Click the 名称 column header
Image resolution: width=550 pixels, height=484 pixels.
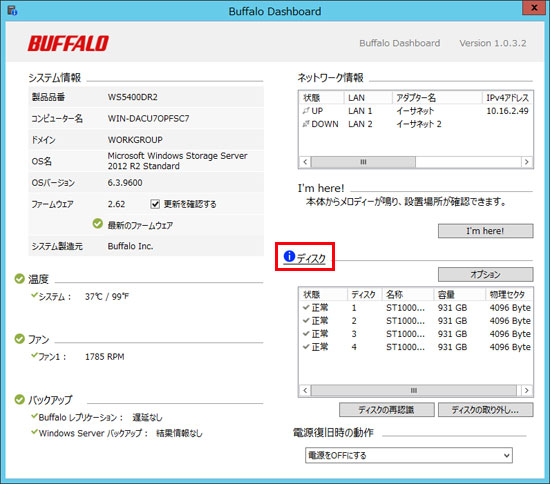[408, 295]
